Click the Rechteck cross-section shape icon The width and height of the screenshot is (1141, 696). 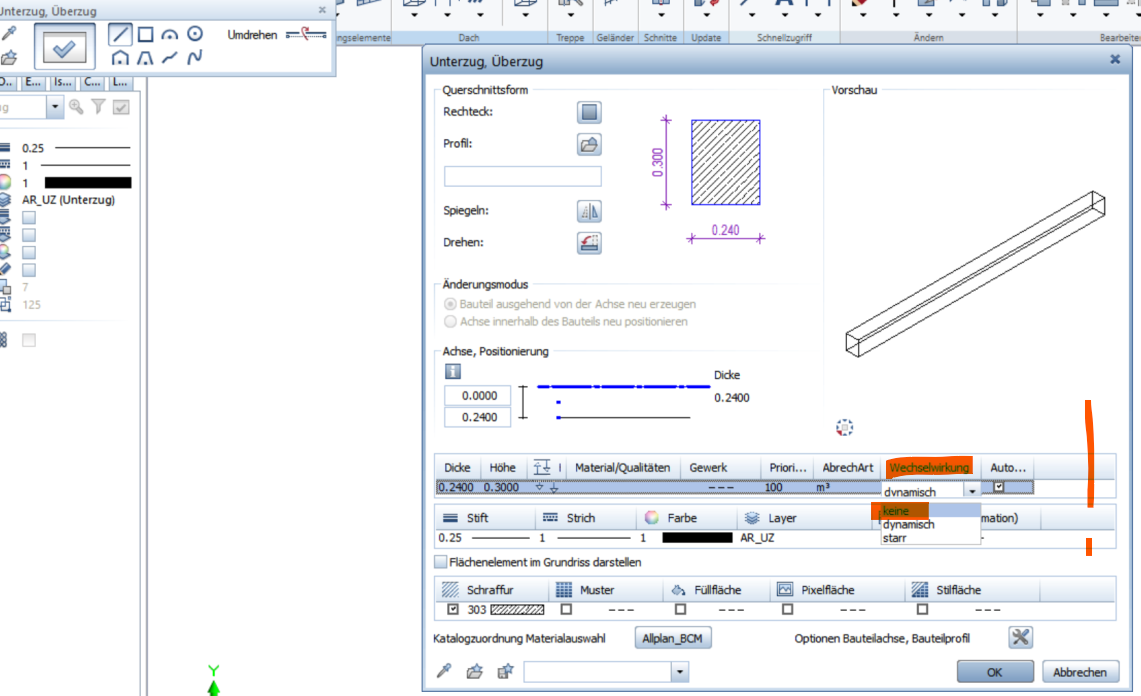pyautogui.click(x=589, y=112)
